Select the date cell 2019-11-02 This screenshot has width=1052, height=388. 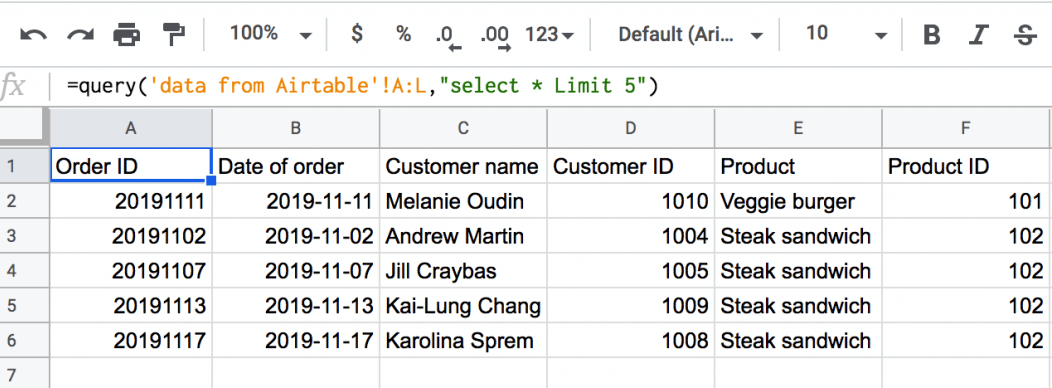click(x=296, y=236)
